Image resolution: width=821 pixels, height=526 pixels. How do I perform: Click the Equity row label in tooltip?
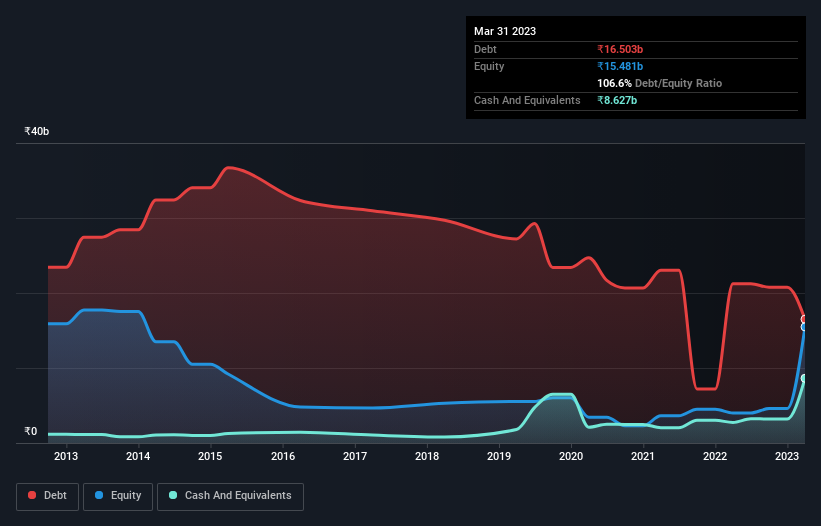[x=489, y=66]
